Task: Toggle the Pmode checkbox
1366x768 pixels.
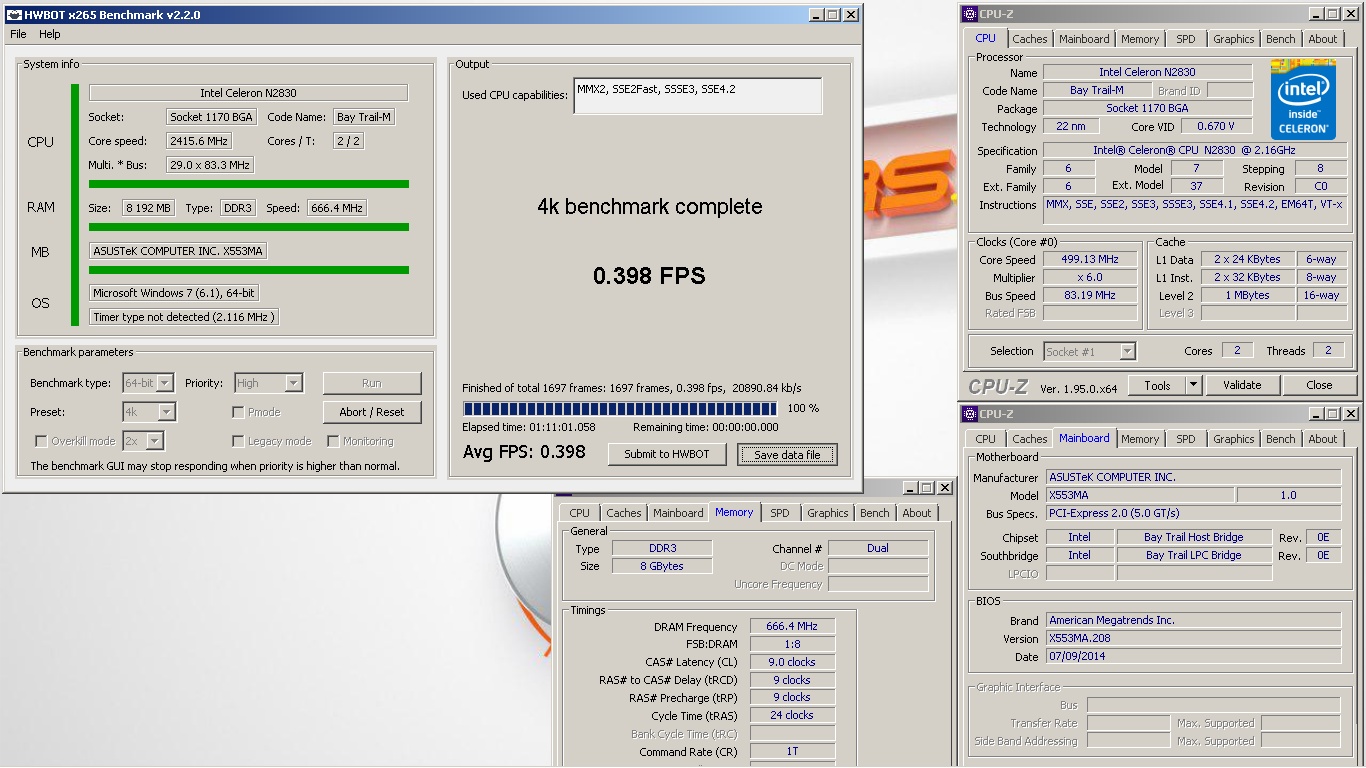Action: click(238, 412)
